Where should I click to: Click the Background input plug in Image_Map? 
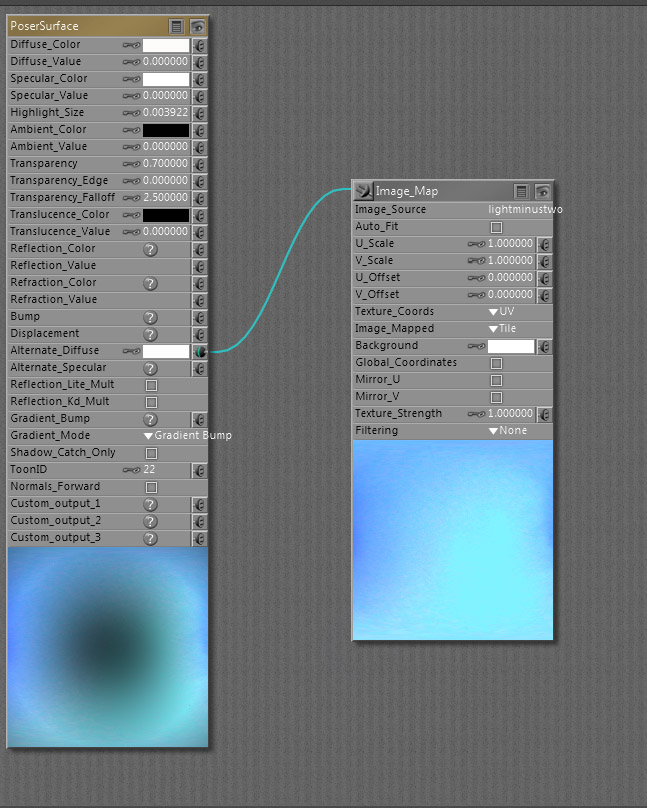point(544,347)
